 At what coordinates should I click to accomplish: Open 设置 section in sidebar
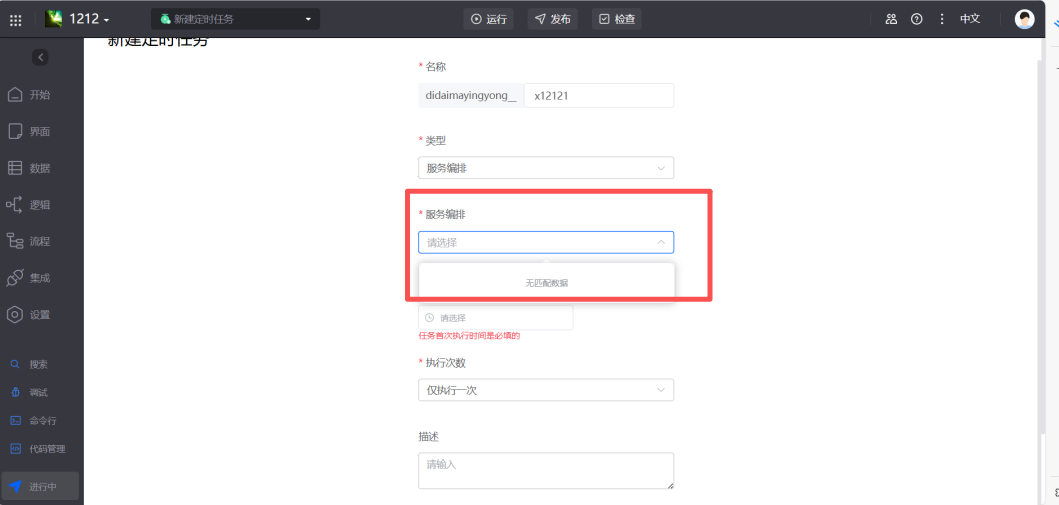point(29,315)
